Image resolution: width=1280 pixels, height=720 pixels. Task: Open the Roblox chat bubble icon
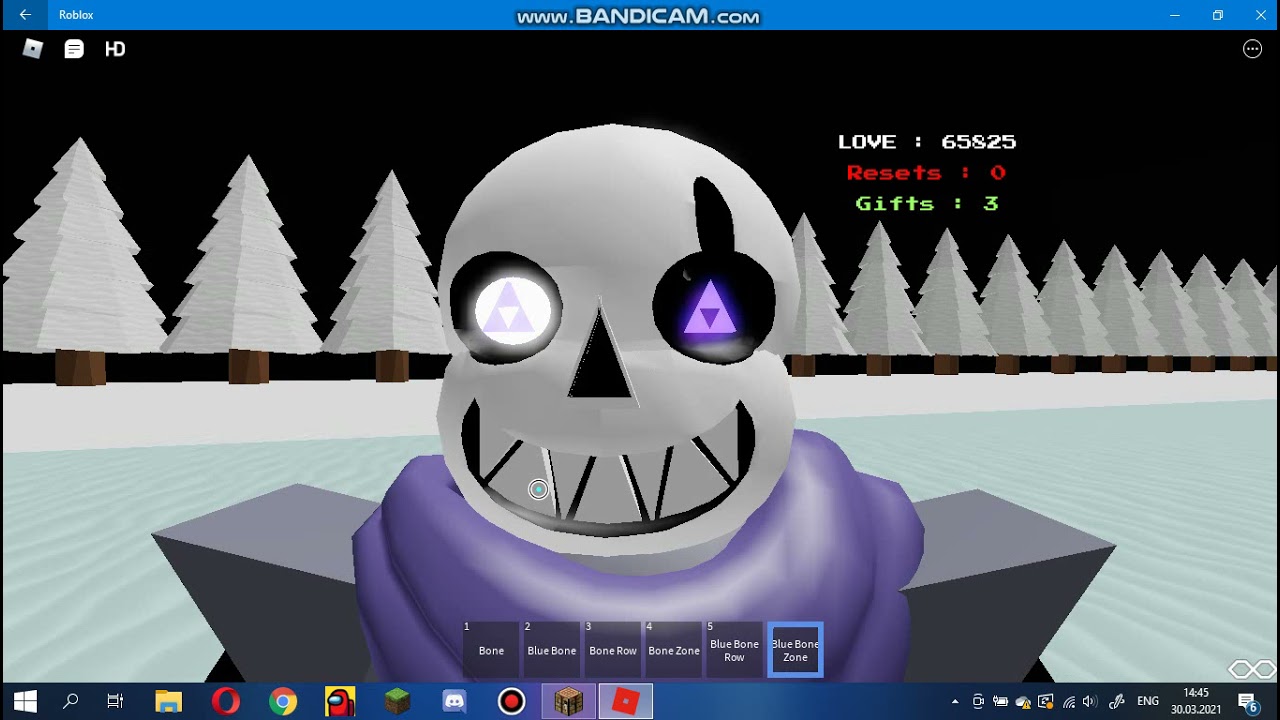coord(74,49)
